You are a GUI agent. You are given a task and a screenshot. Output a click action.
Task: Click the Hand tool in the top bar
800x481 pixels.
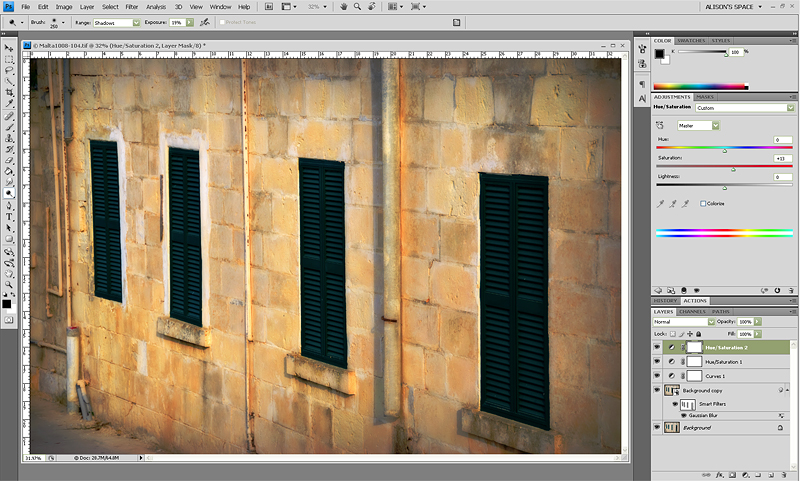(x=343, y=7)
